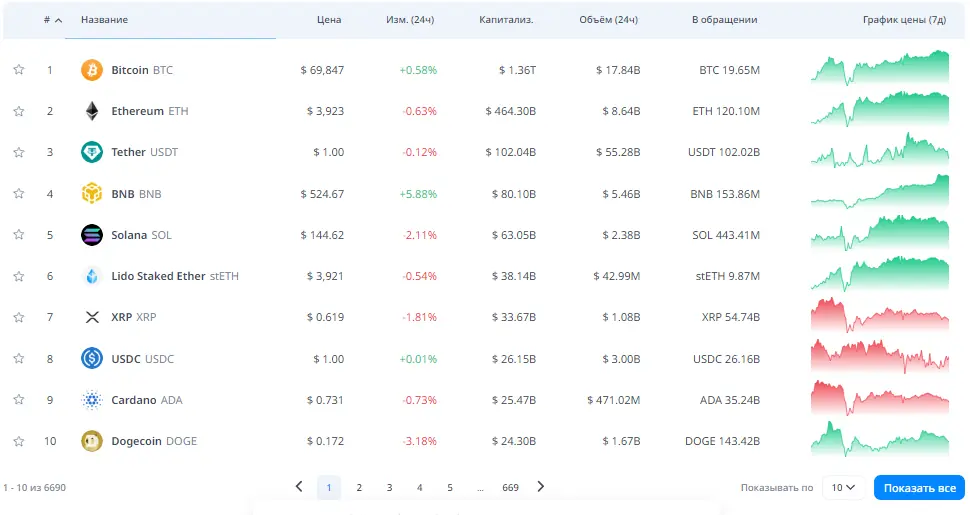Go to previous page arrow

click(x=299, y=487)
